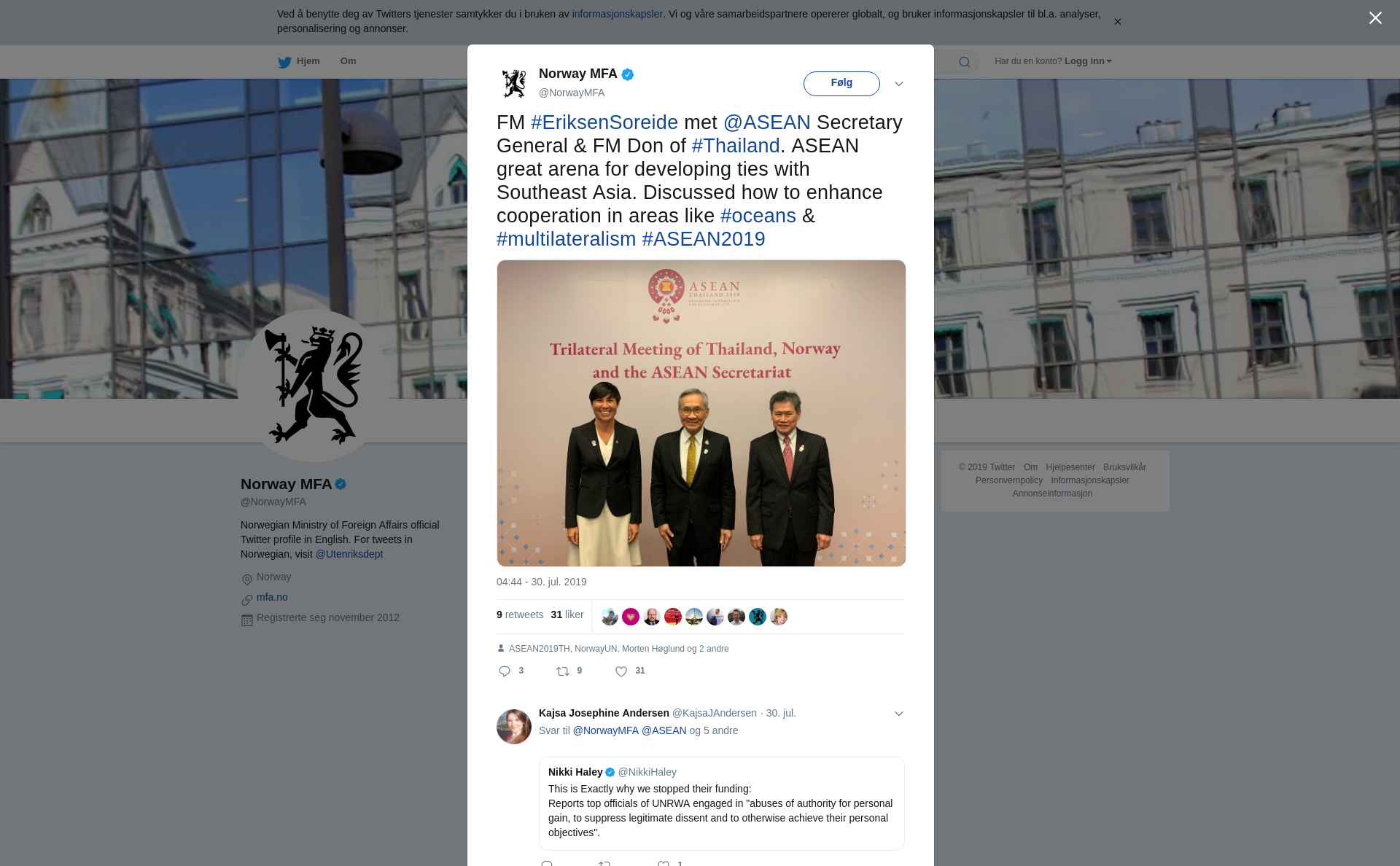The image size is (1400, 866).
Task: Follow Norway MFA with the Følg button
Action: [841, 83]
